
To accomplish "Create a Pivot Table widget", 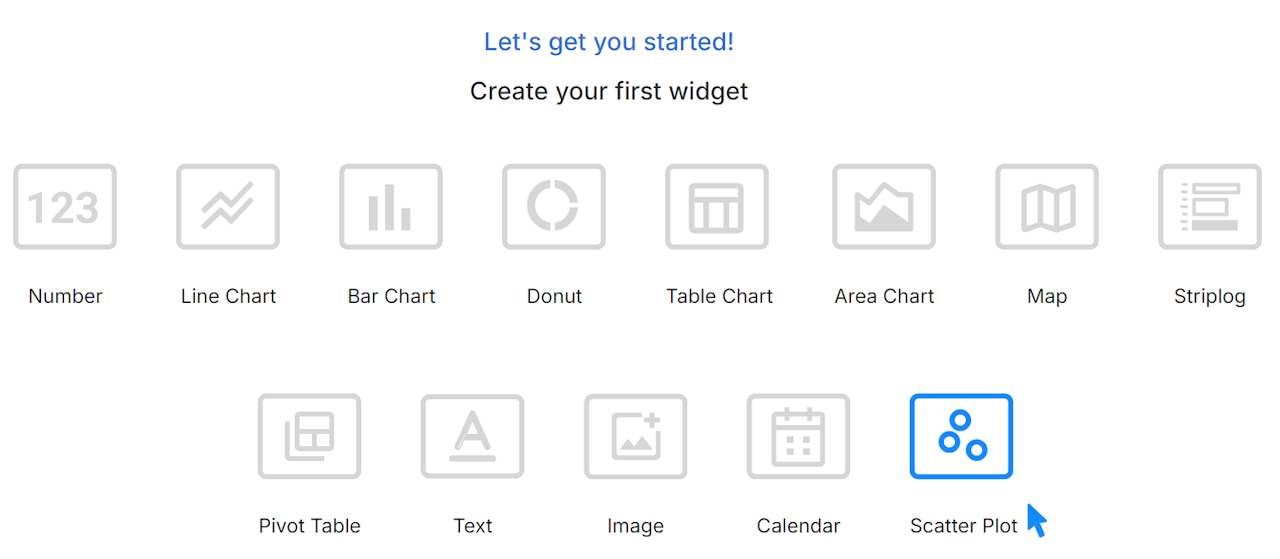I will 310,436.
